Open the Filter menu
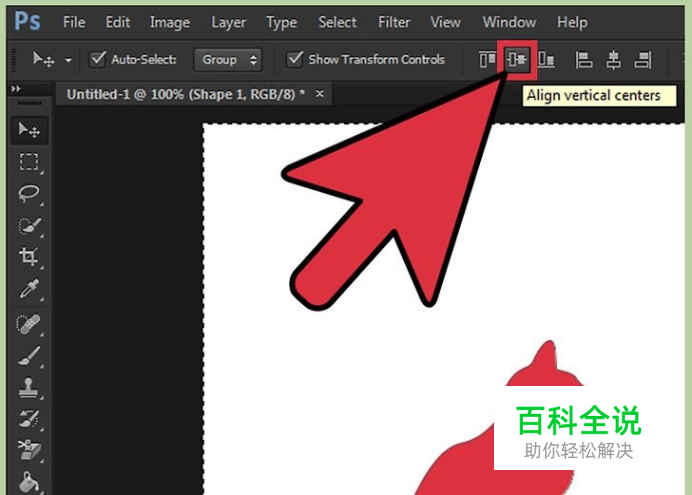This screenshot has height=495, width=692. [394, 22]
